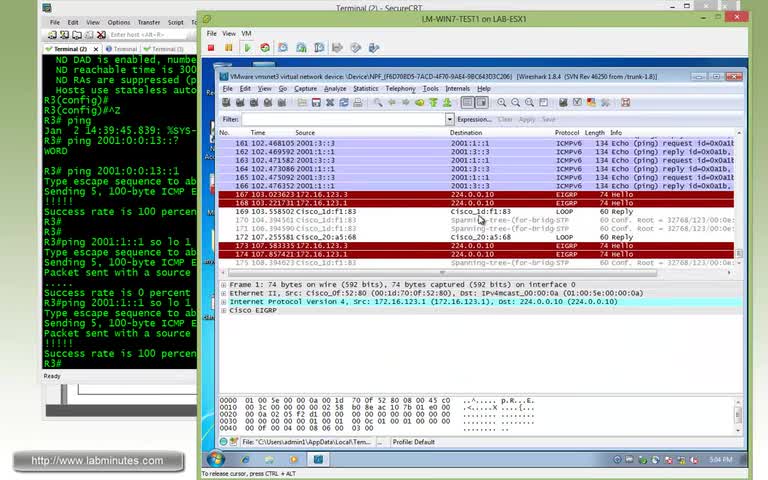768x480 pixels.
Task: Power on the VM with the green play icon
Action: pyautogui.click(x=247, y=48)
